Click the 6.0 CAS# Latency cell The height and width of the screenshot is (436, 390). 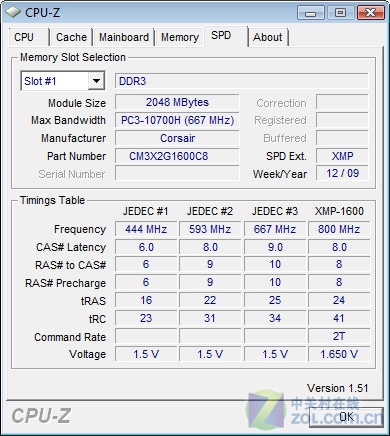pyautogui.click(x=146, y=247)
